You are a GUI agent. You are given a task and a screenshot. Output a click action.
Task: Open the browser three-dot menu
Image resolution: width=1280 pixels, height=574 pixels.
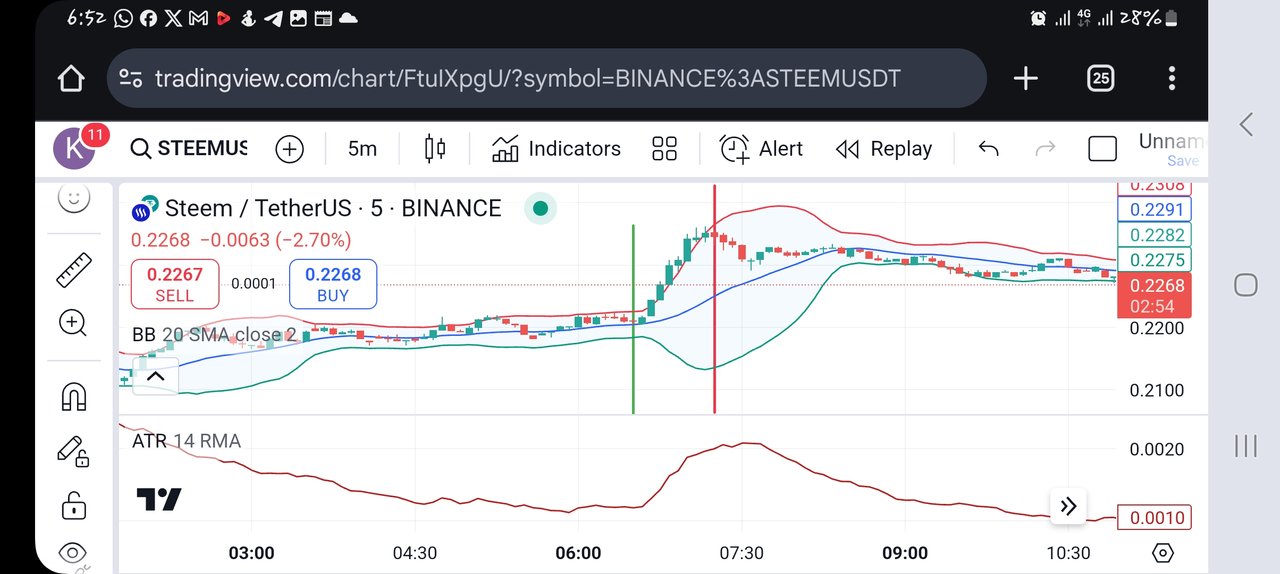pos(1171,79)
